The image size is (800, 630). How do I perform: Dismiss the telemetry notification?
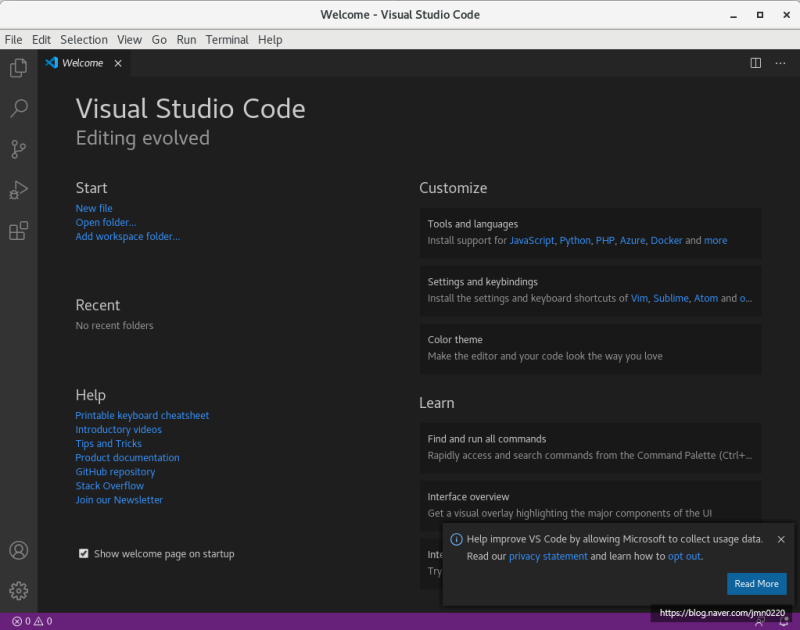pos(781,539)
